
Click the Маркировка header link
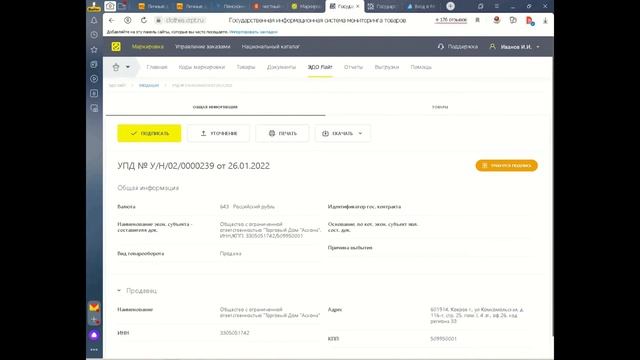(x=148, y=47)
